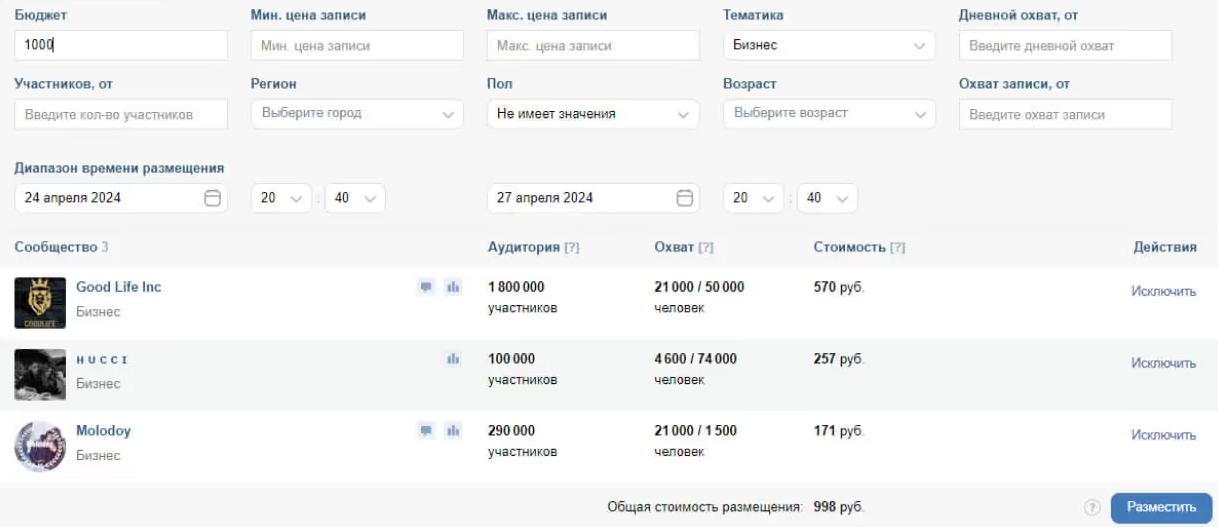Viewport: 1218px width, 527px height.
Task: Open statistics icon for Molodoy community
Action: click(x=453, y=431)
